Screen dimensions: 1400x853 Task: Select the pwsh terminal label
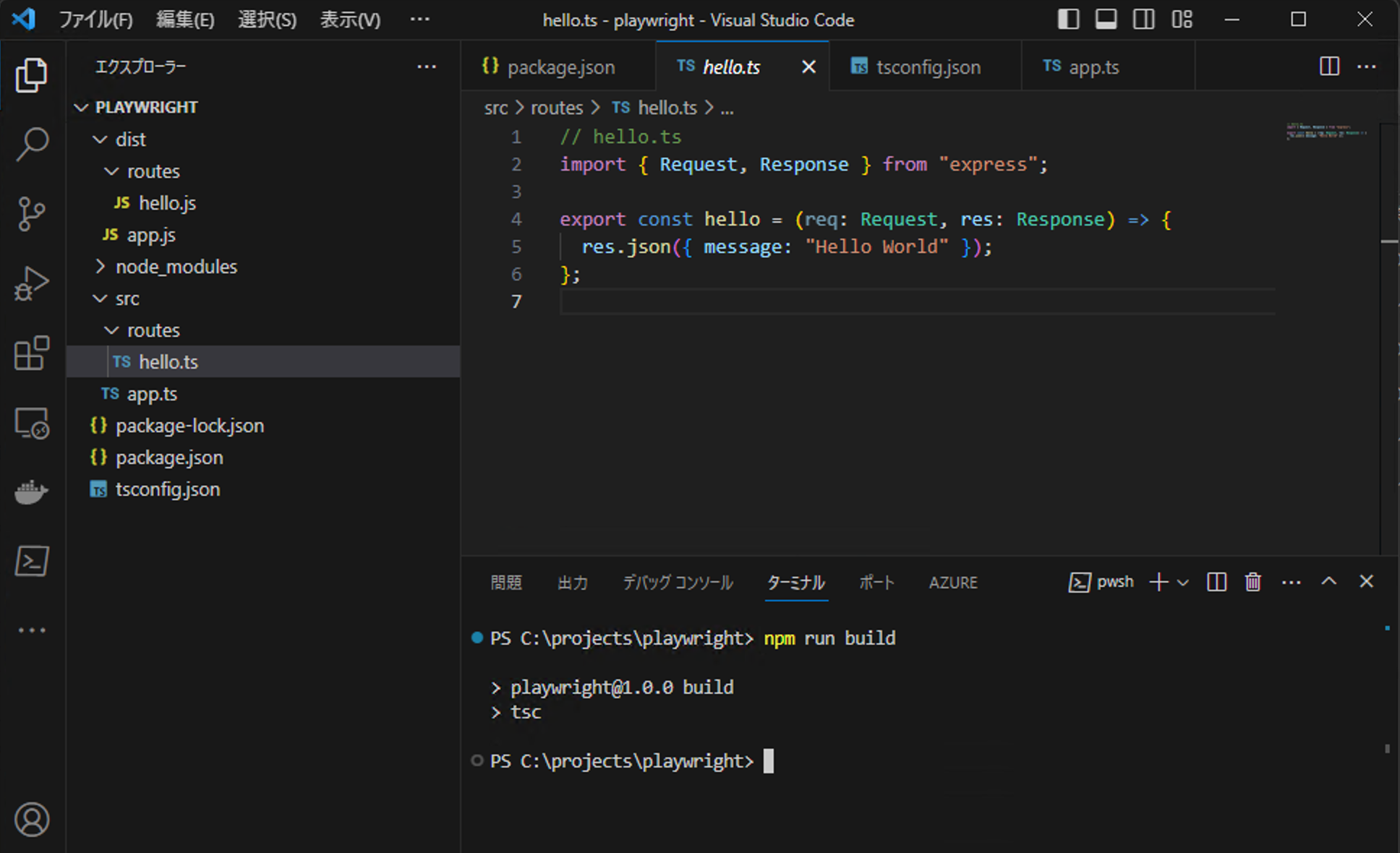pyautogui.click(x=1101, y=582)
